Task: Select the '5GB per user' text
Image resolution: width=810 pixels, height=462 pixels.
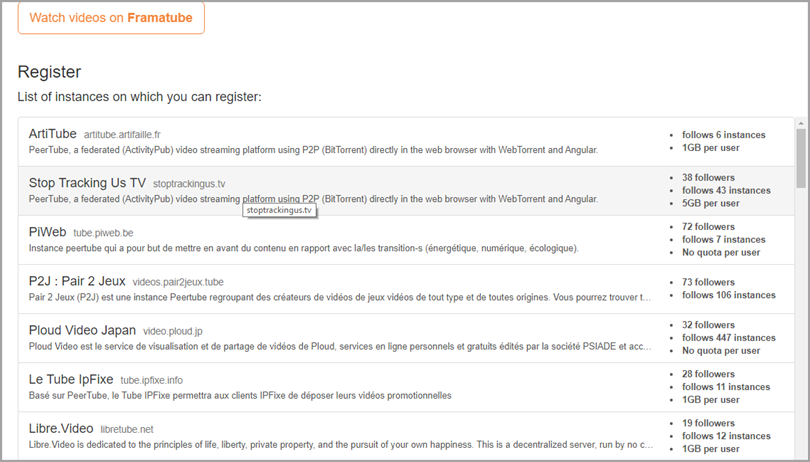Action: (x=710, y=204)
